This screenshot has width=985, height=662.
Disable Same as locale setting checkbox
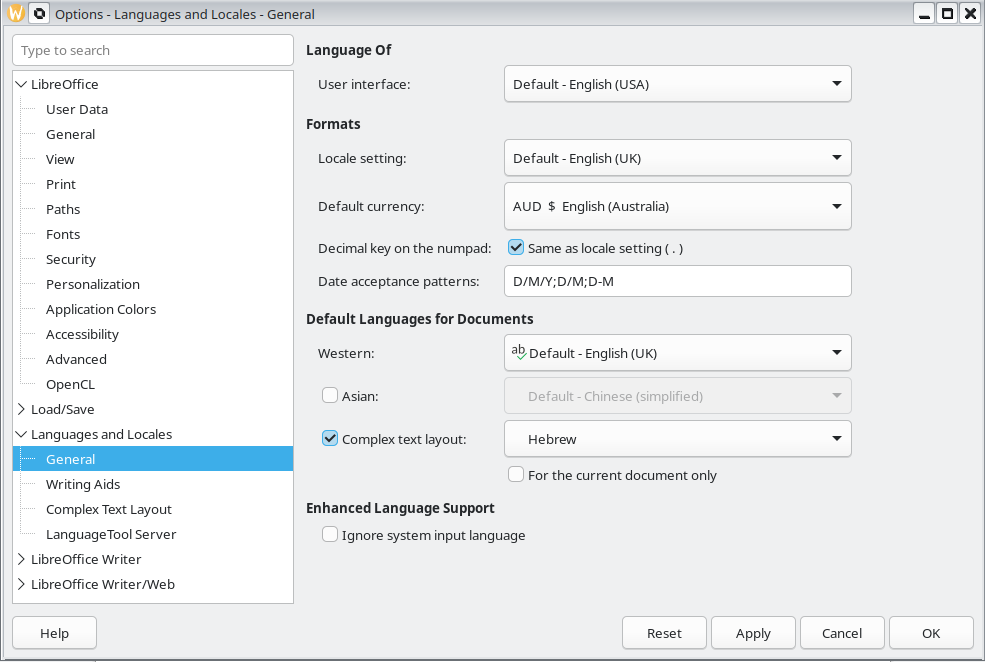click(516, 248)
